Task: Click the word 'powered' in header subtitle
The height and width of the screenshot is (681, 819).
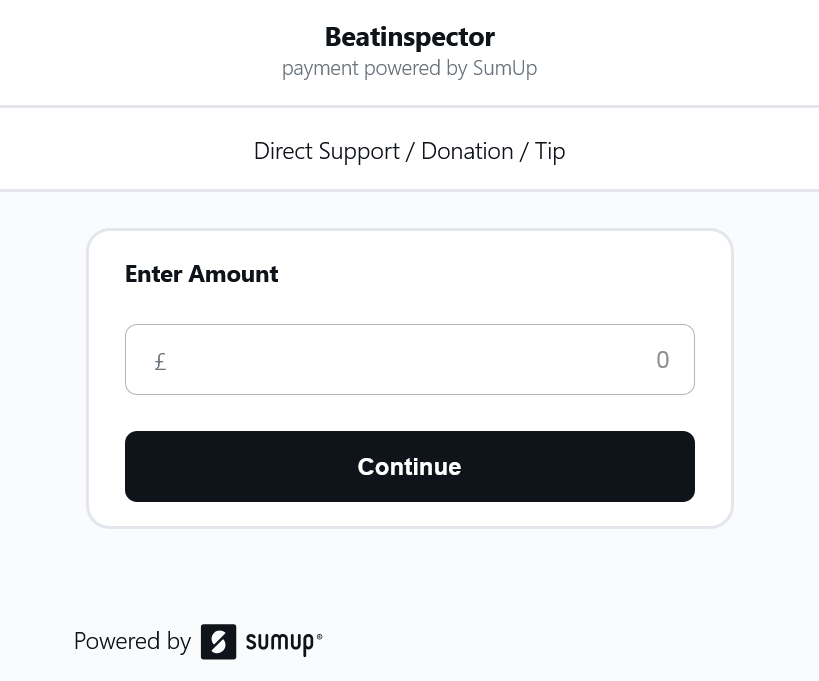Action: 399,68
